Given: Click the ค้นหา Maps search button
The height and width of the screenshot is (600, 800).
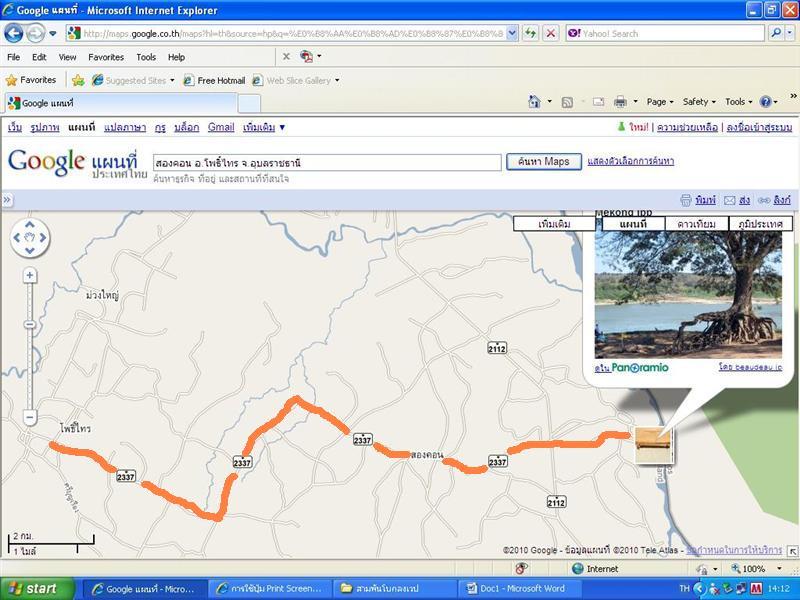Looking at the screenshot, I should point(544,162).
